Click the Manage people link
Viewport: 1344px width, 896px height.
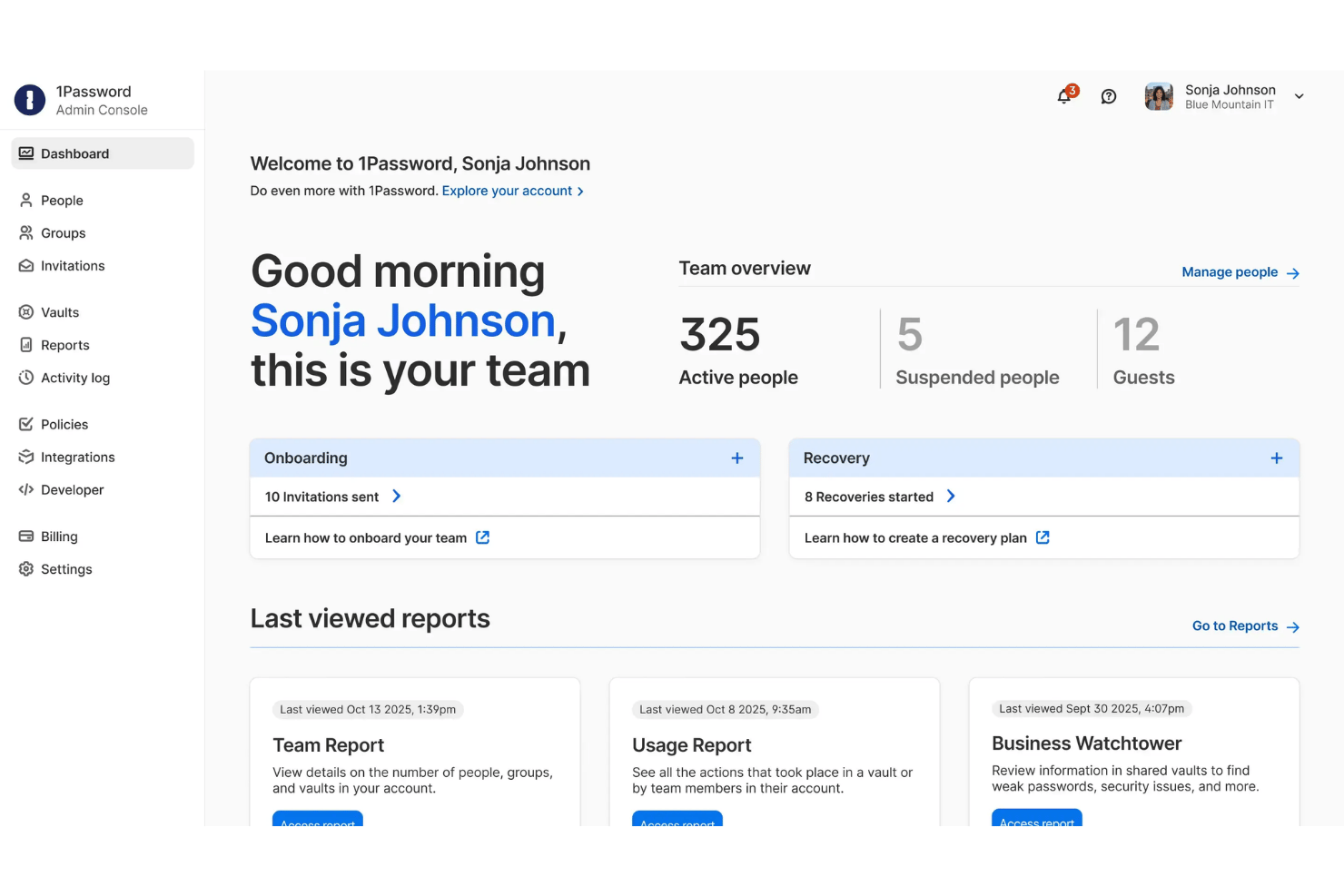coord(1230,271)
